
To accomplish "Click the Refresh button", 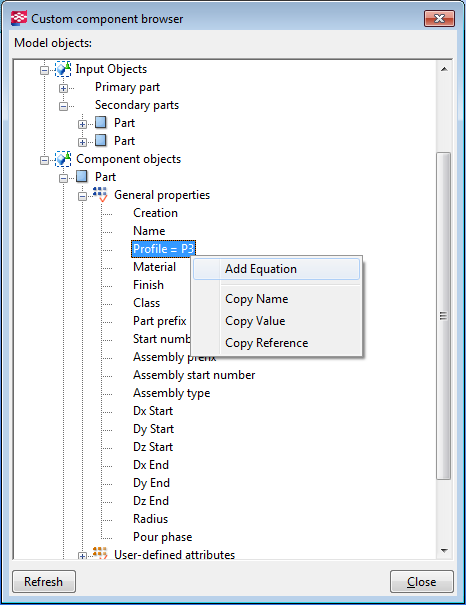I will 44,581.
